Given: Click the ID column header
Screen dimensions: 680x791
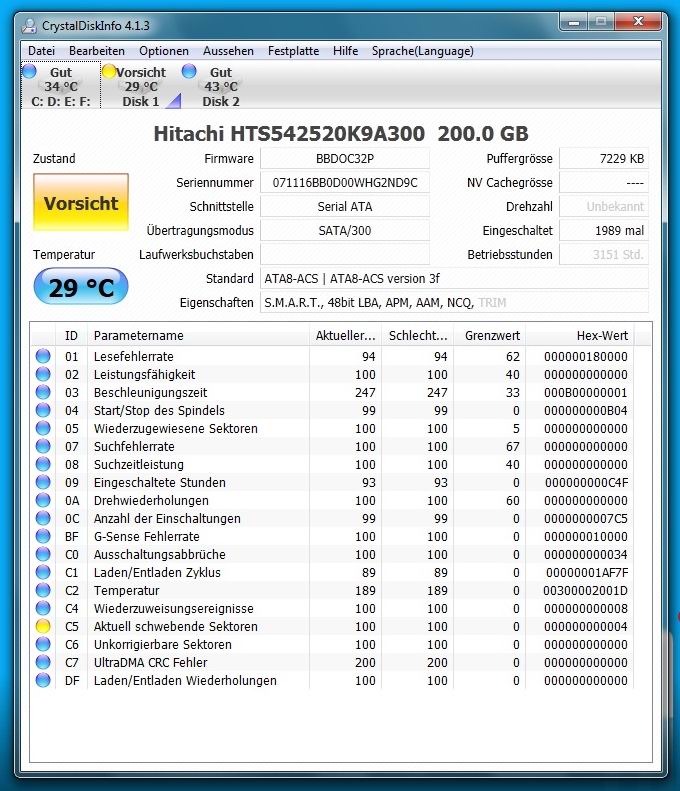Looking at the screenshot, I should click(x=71, y=335).
